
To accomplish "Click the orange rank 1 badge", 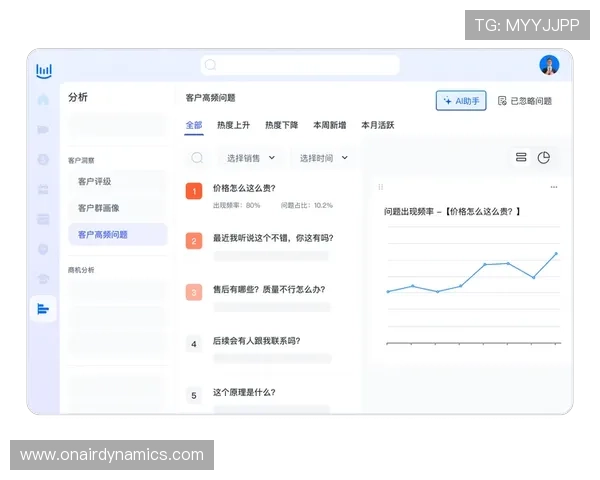I will [x=194, y=191].
